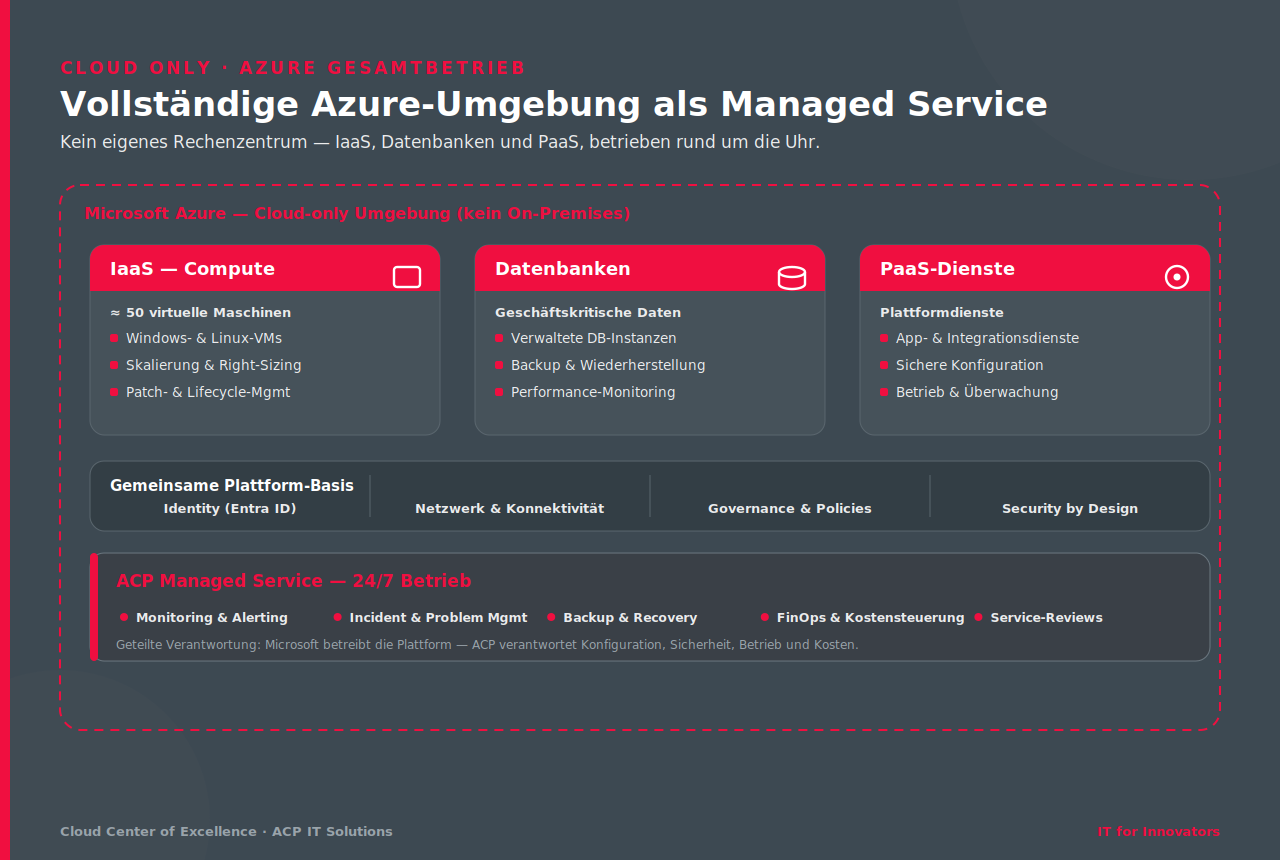Viewport: 1280px width, 860px height.
Task: Click Security by Design label
Action: 1070,508
